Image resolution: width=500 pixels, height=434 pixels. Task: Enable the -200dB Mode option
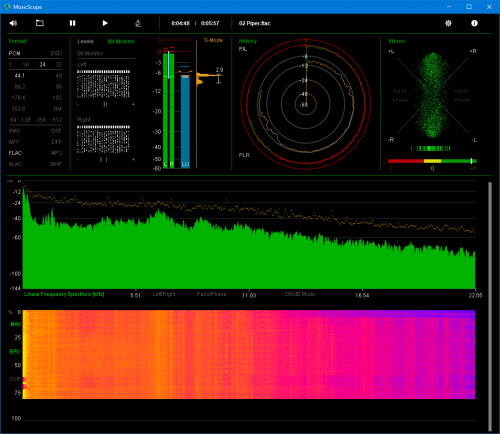pyautogui.click(x=299, y=294)
